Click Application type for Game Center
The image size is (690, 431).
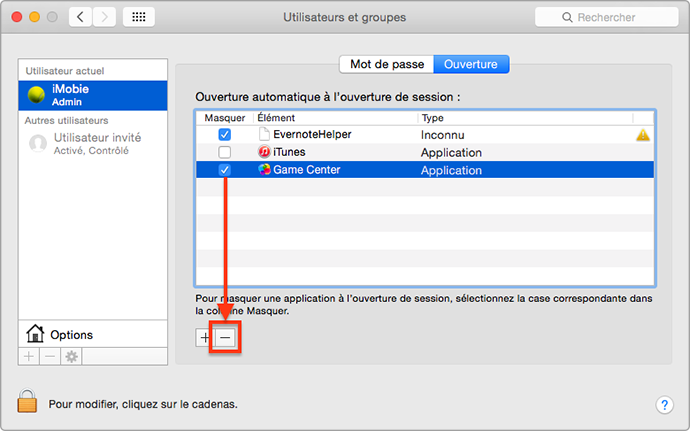pos(451,170)
